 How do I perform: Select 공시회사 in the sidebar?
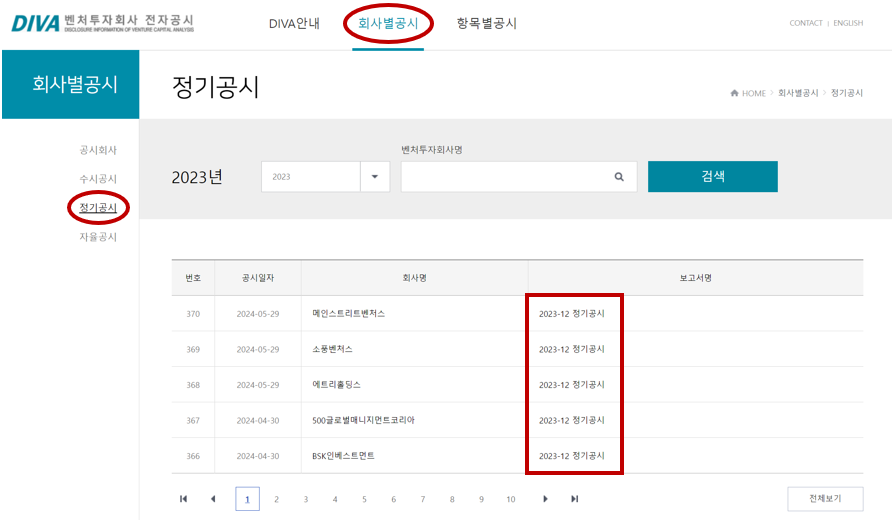click(98, 150)
